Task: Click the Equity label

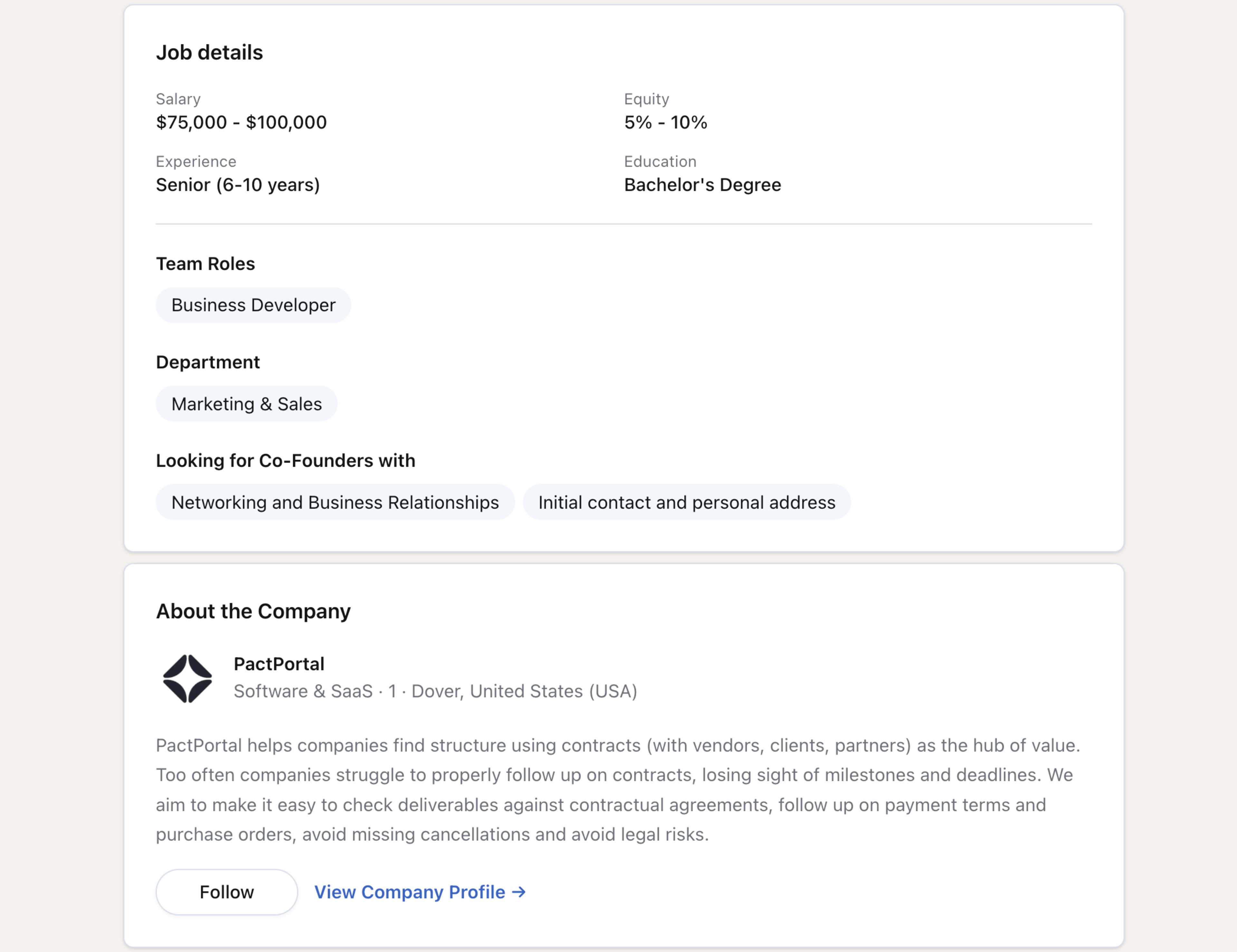Action: point(646,99)
